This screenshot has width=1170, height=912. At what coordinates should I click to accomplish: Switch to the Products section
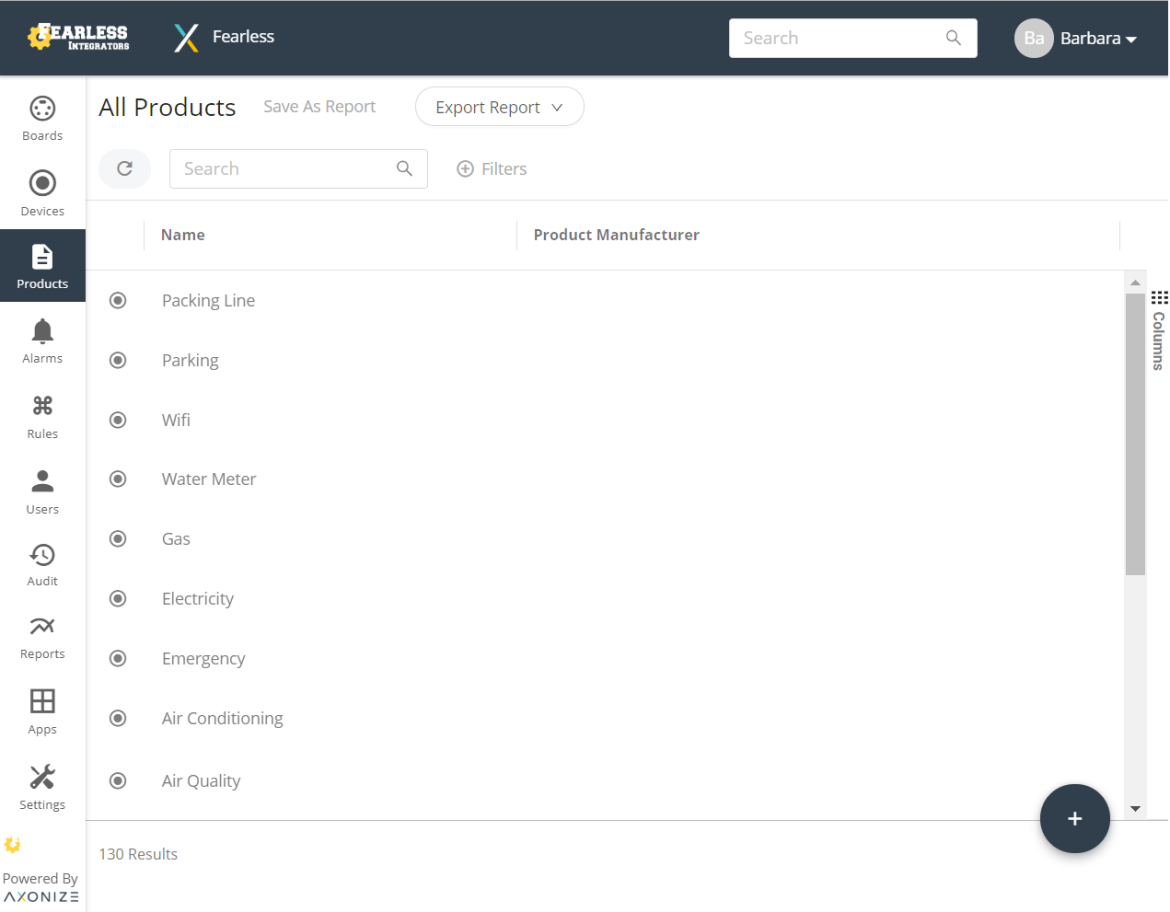42,265
